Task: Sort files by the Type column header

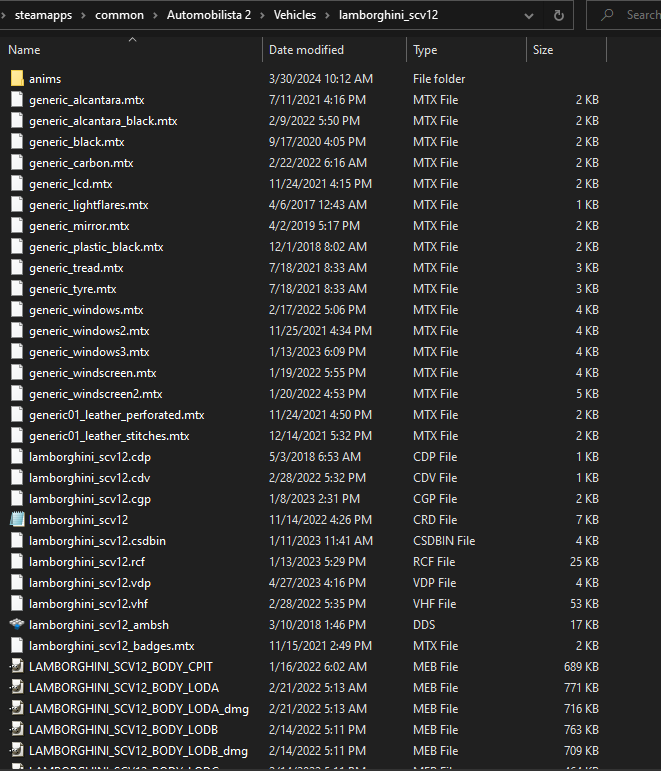Action: click(x=425, y=50)
